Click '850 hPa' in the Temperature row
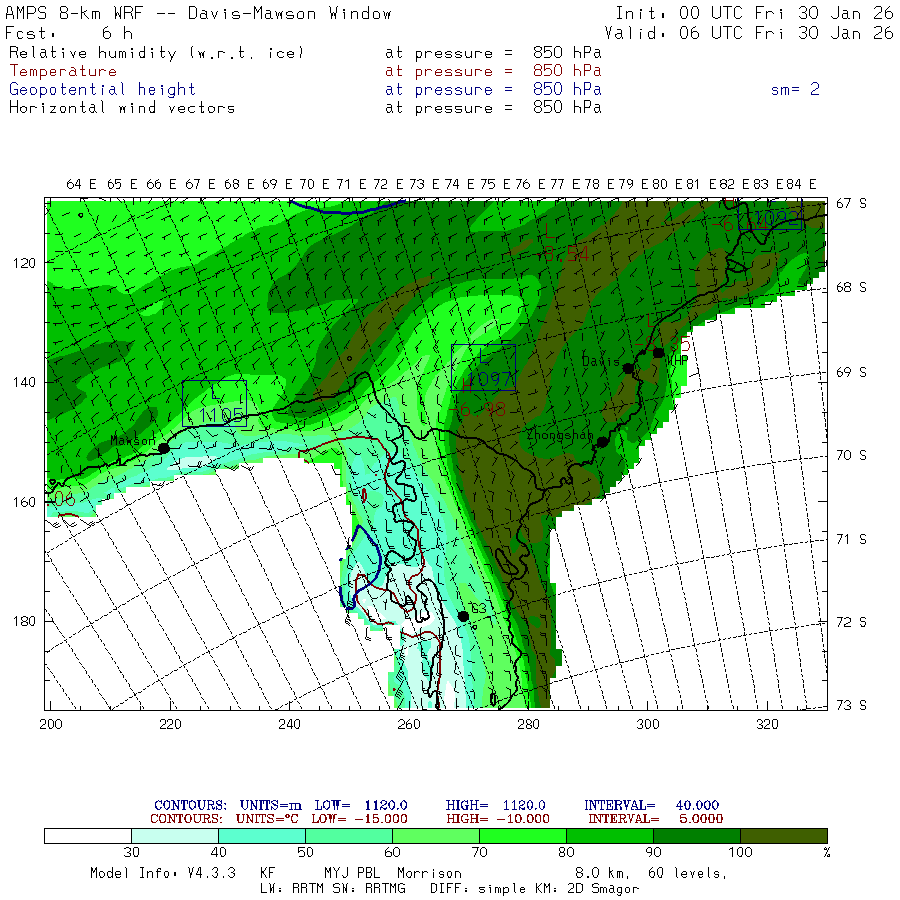This screenshot has width=900, height=900. click(567, 71)
